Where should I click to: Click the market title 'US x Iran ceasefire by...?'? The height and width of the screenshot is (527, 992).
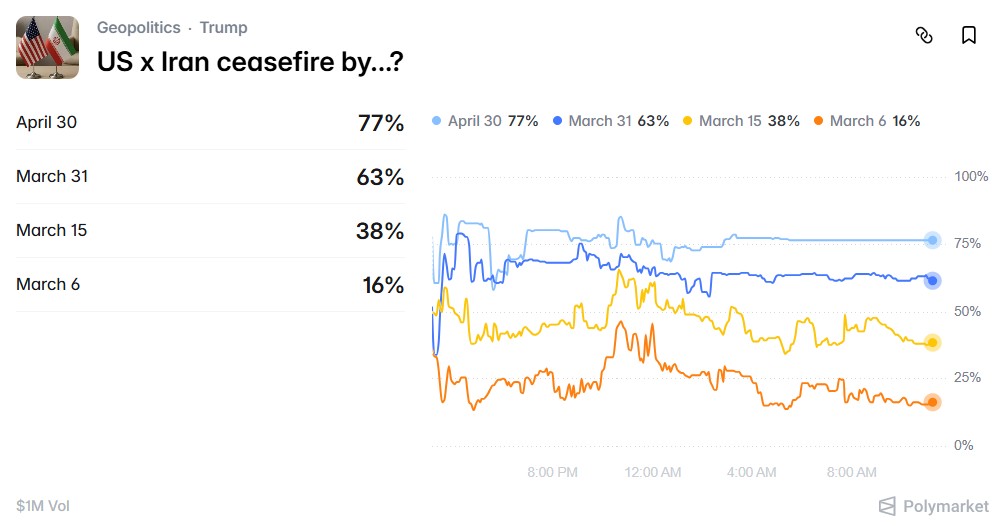[x=249, y=61]
